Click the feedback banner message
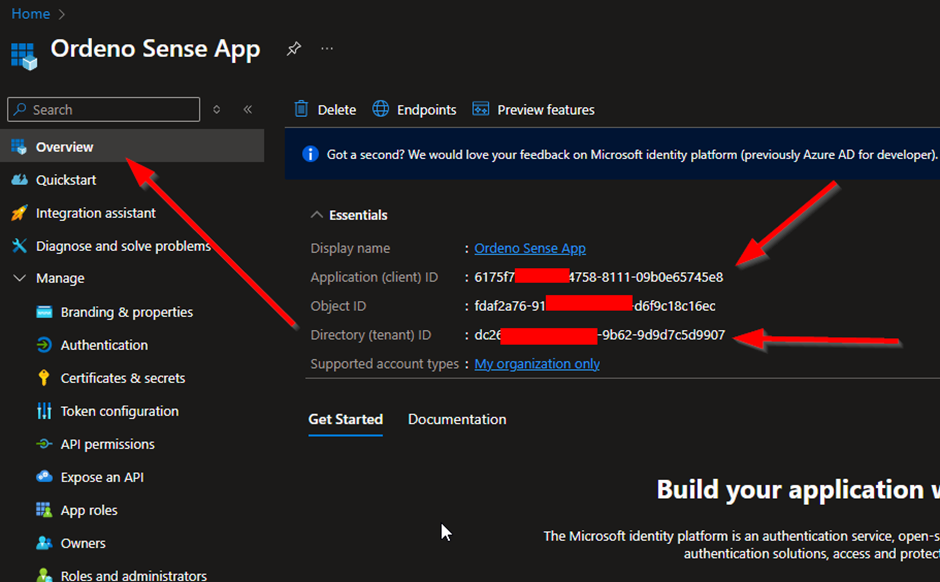This screenshot has width=940, height=582. point(632,155)
